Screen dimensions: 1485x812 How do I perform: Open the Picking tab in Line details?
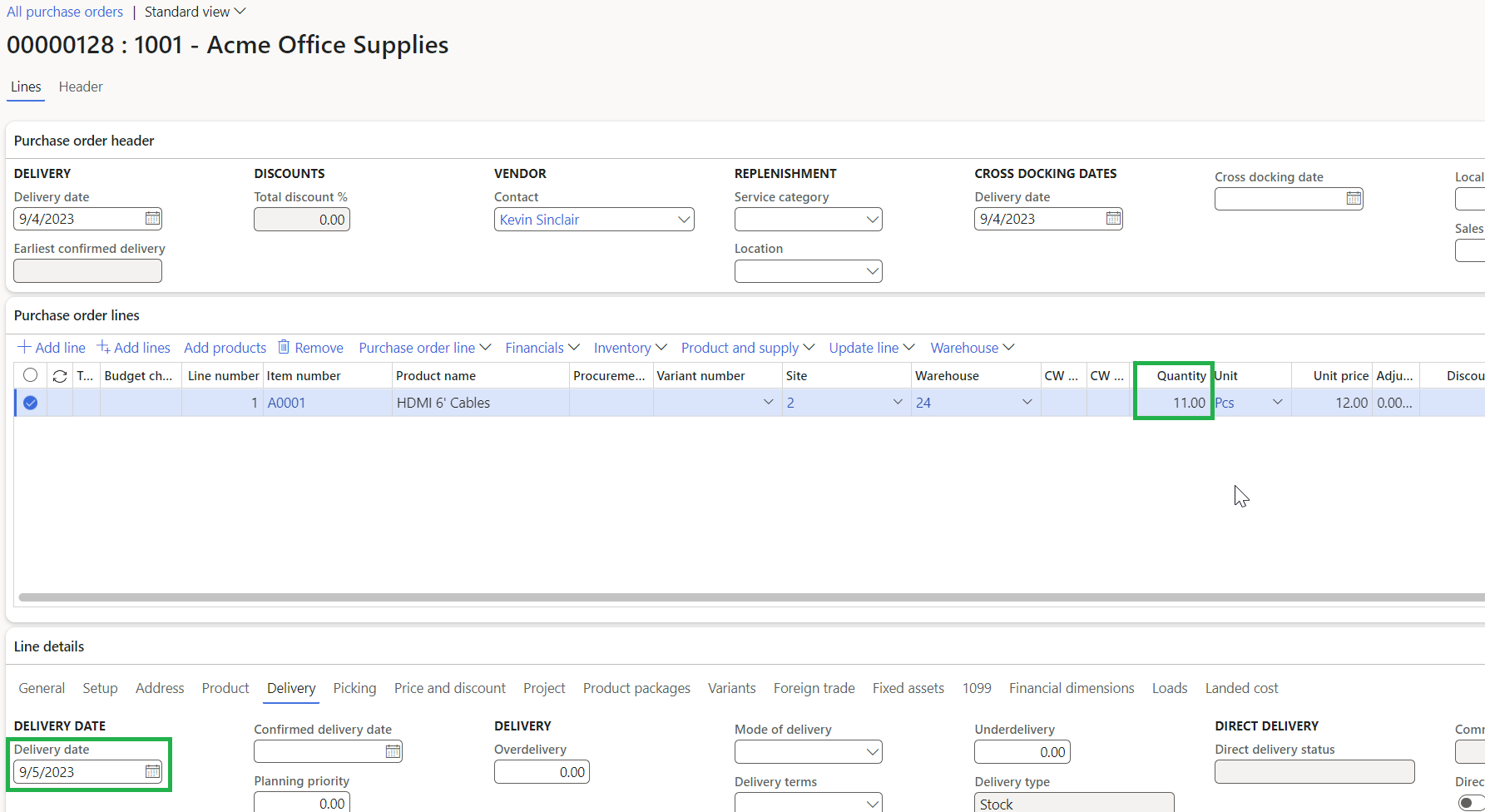click(354, 688)
